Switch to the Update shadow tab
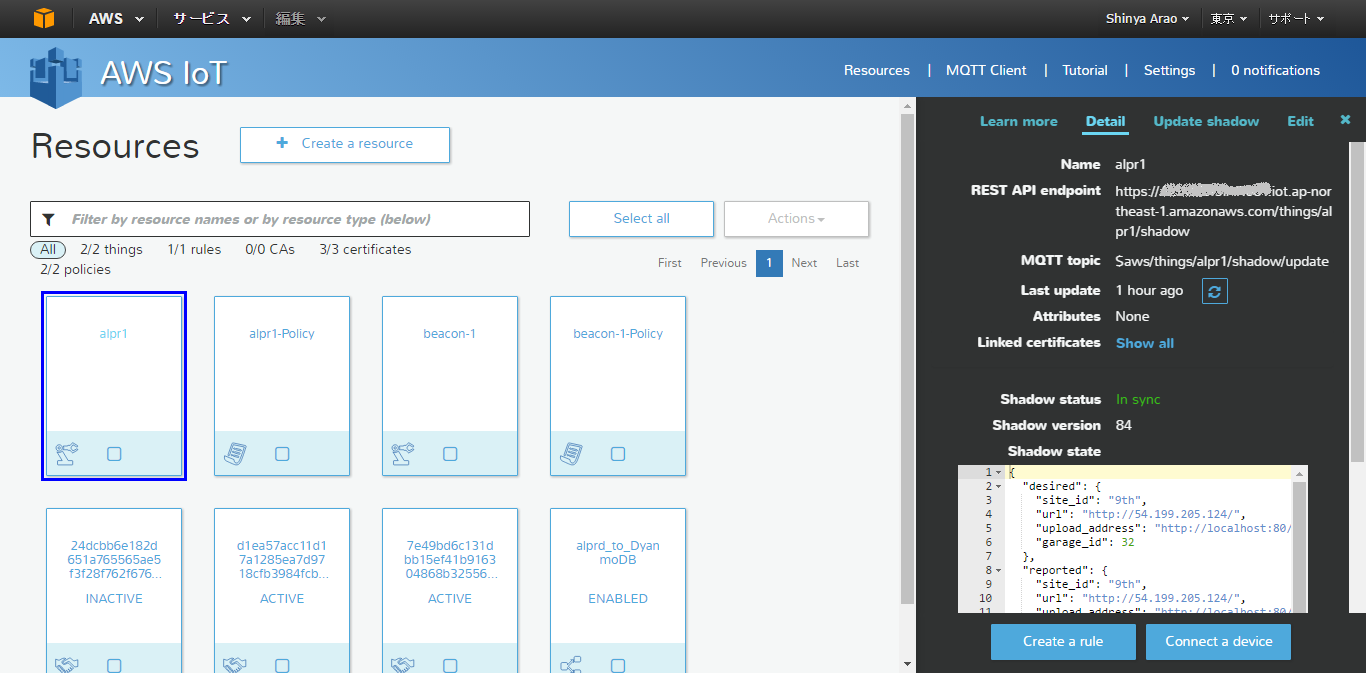This screenshot has height=673, width=1366. (1206, 121)
